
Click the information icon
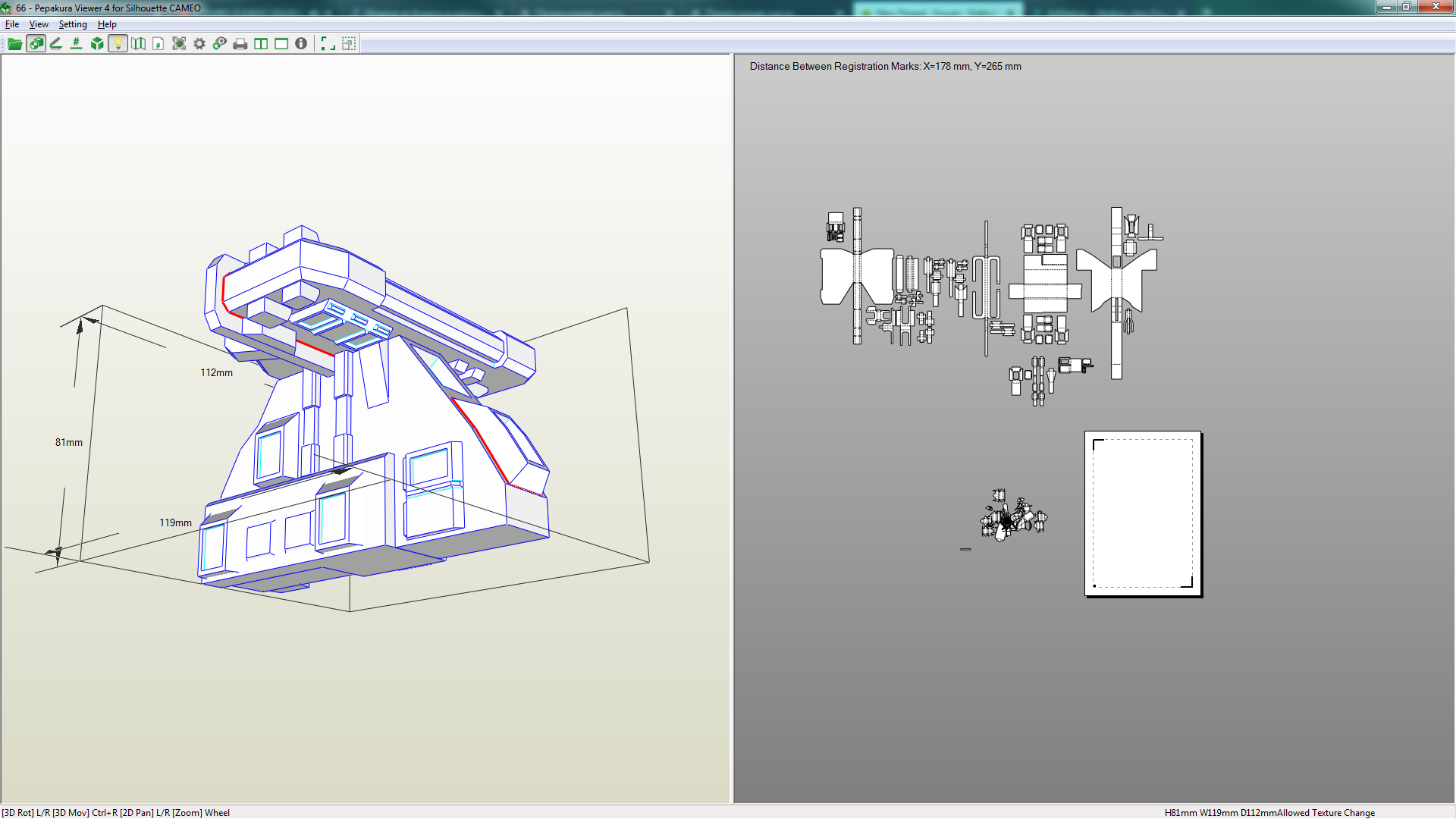point(301,44)
